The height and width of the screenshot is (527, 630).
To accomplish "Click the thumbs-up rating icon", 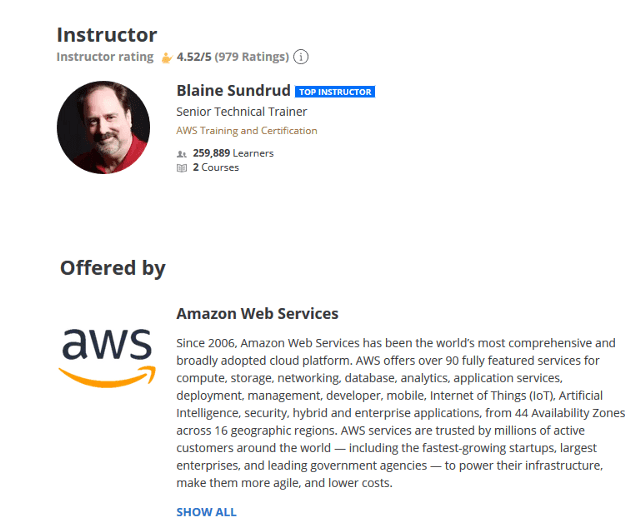I will [x=167, y=57].
